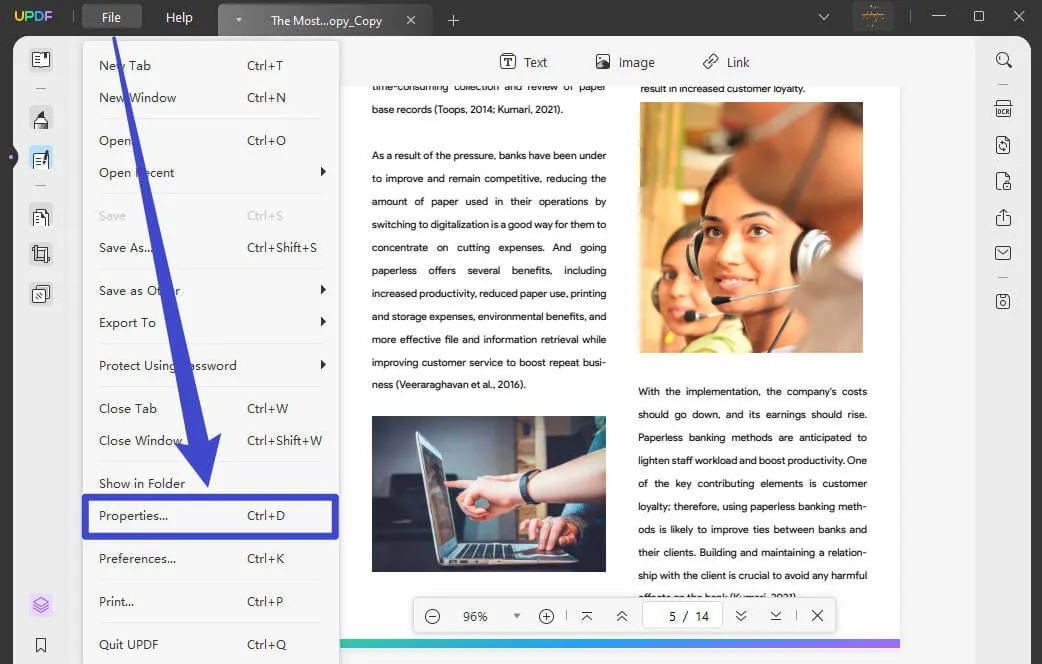This screenshot has height=664, width=1042.
Task: Choose Close Window menu entry
Action: pos(211,441)
